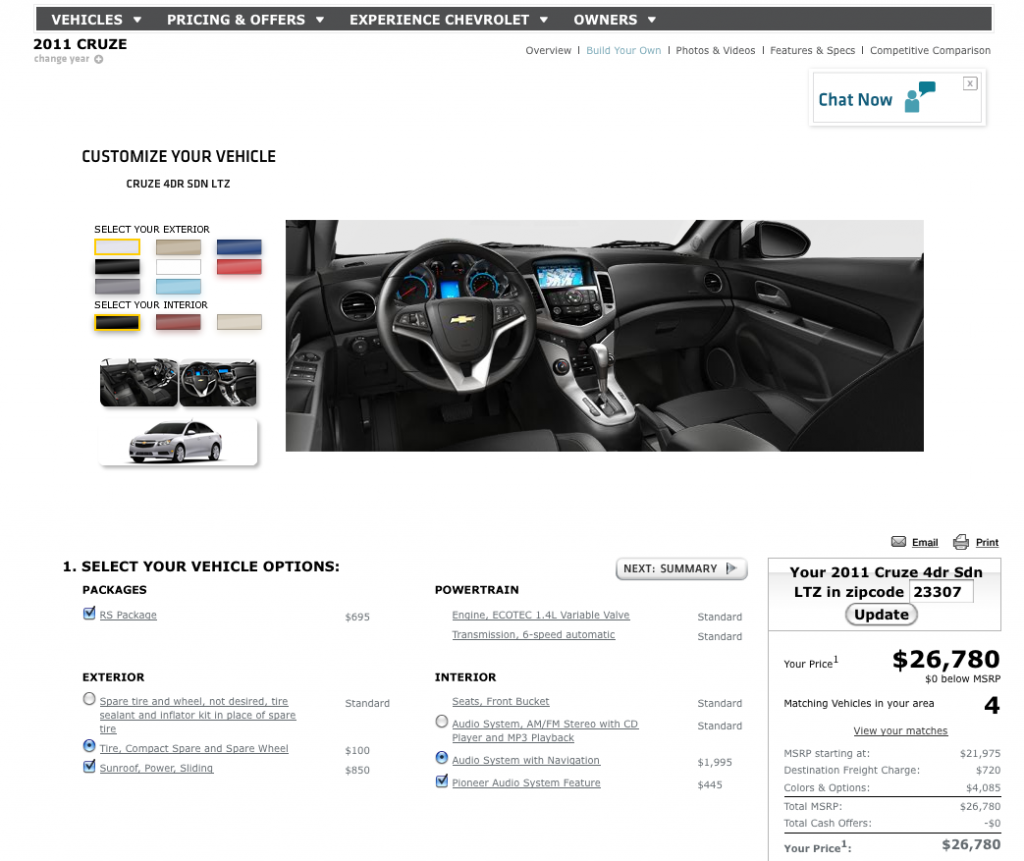
Task: Expand the Vehicles menu arrow
Action: click(x=137, y=20)
